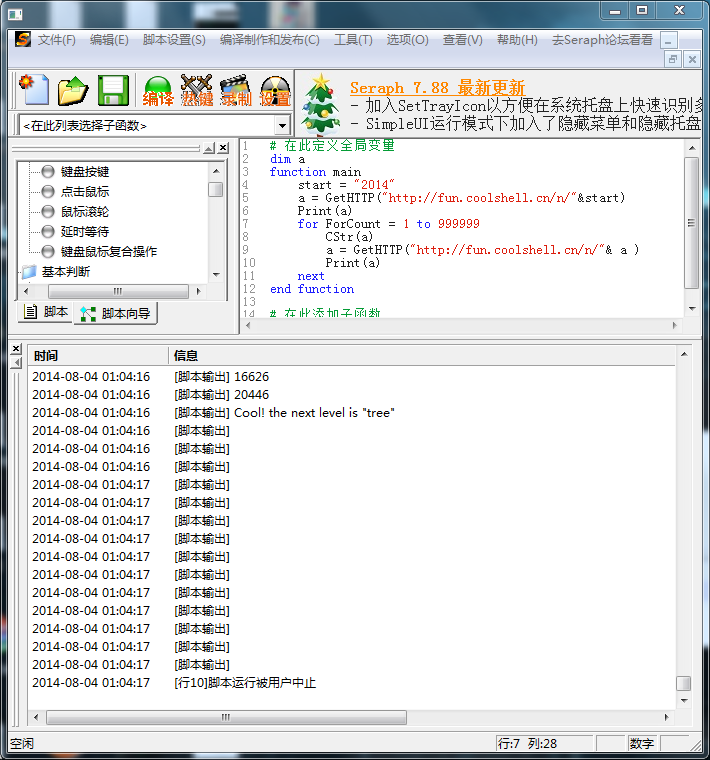Click the 空闲 status text
Screen dimensions: 710x760
tap(22, 744)
